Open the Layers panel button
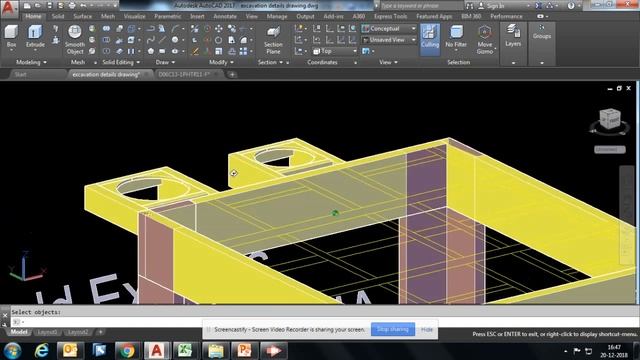The width and height of the screenshot is (640, 360). tap(513, 36)
